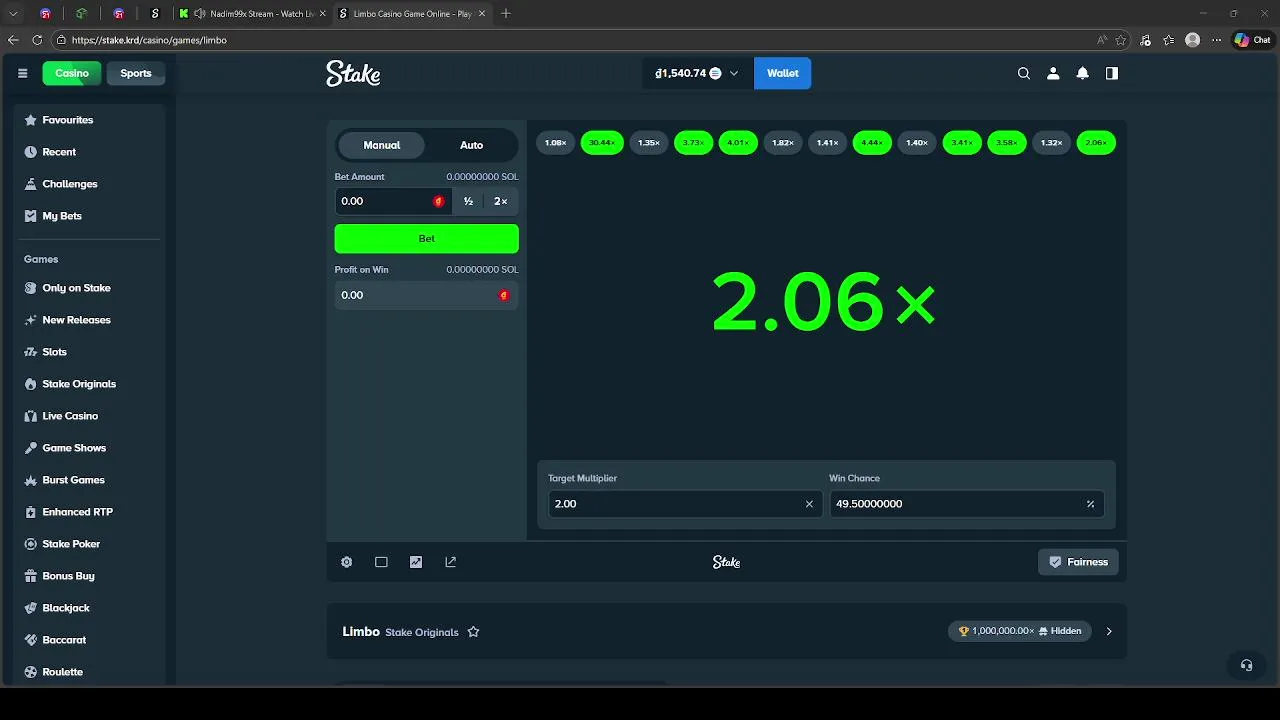Click the browser back arrow
Screen dimensions: 1280x720
coord(13,40)
